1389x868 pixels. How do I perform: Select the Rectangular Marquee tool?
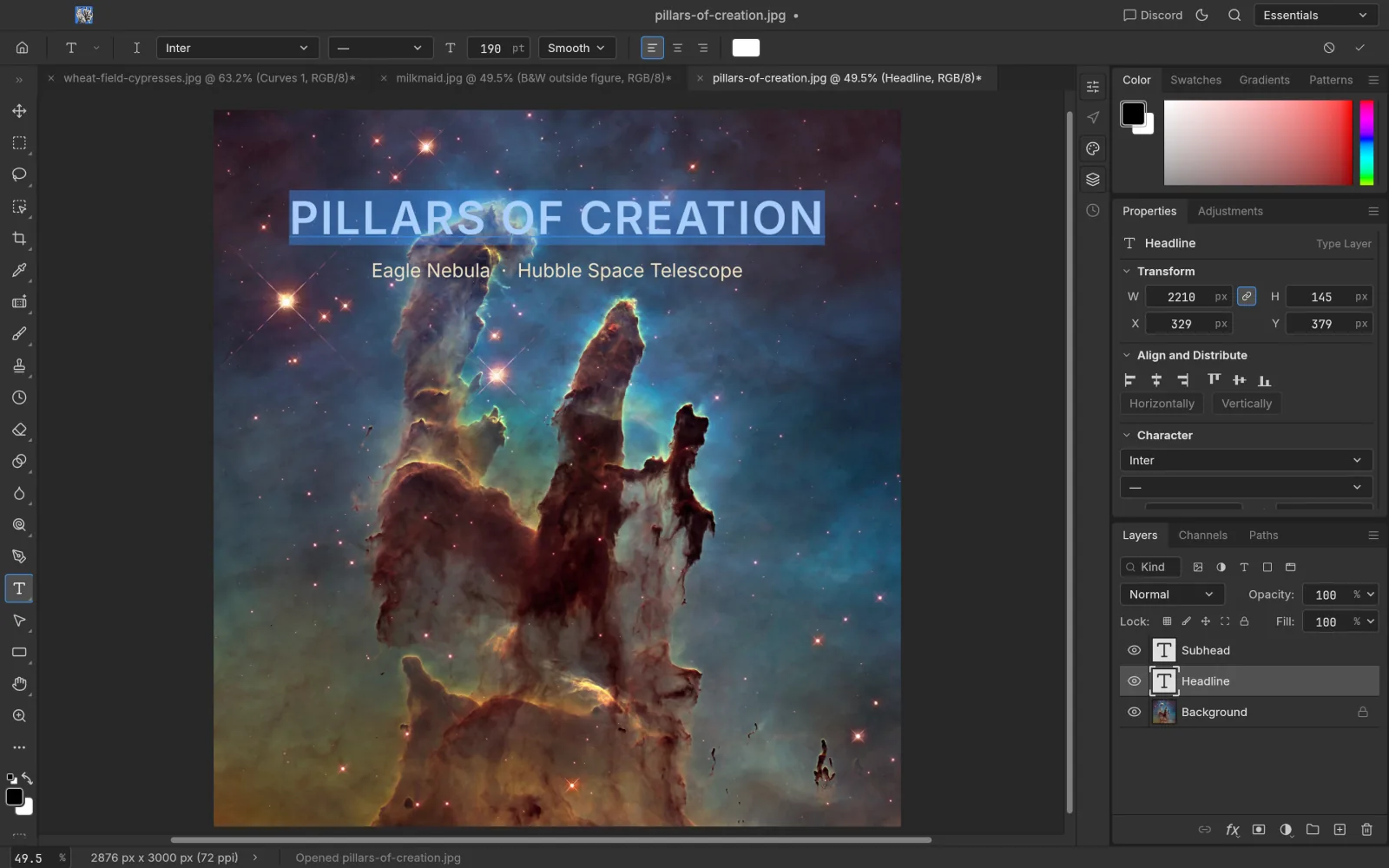19,143
